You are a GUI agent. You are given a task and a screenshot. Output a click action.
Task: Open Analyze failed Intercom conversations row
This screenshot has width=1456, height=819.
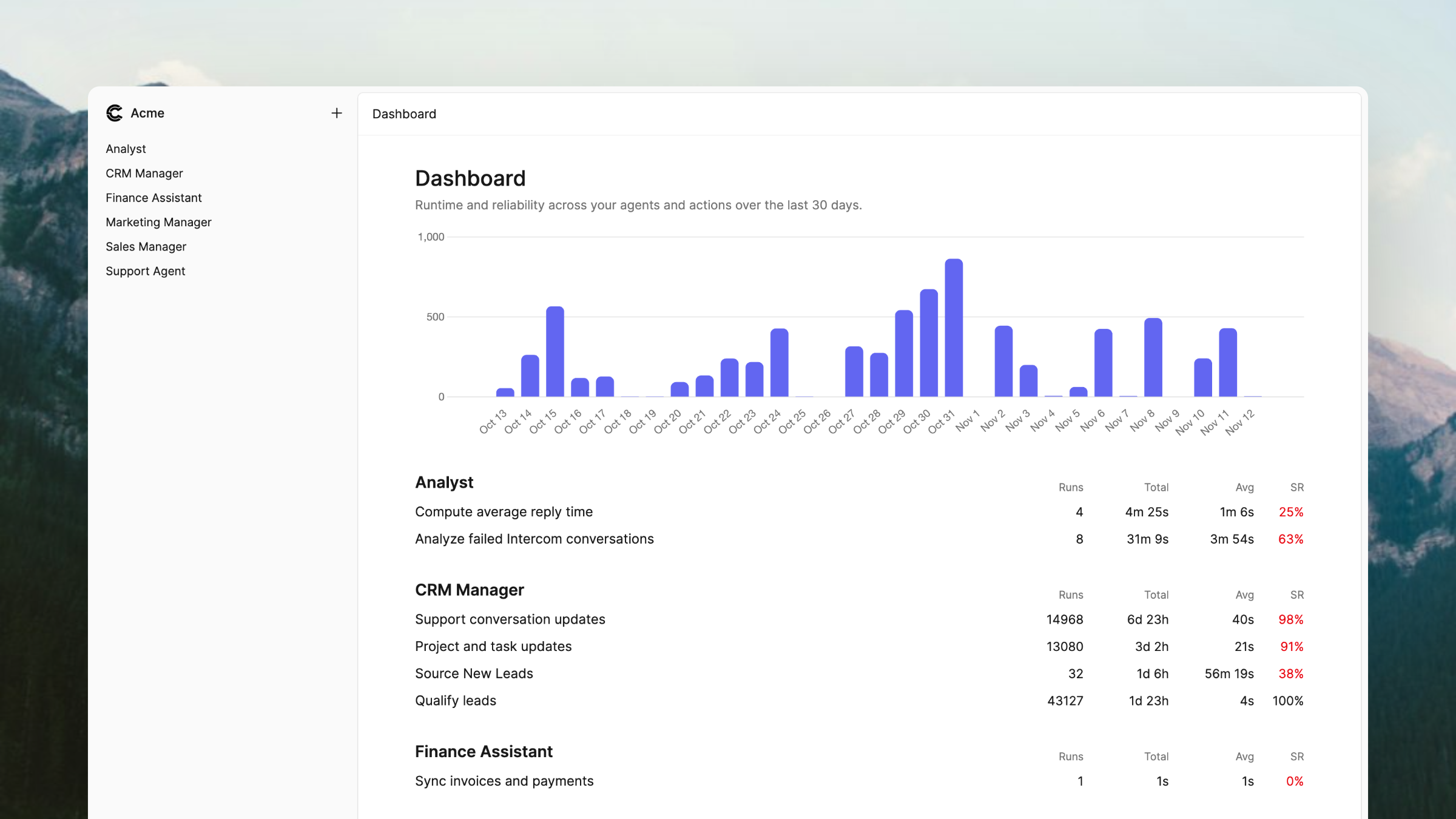534,539
